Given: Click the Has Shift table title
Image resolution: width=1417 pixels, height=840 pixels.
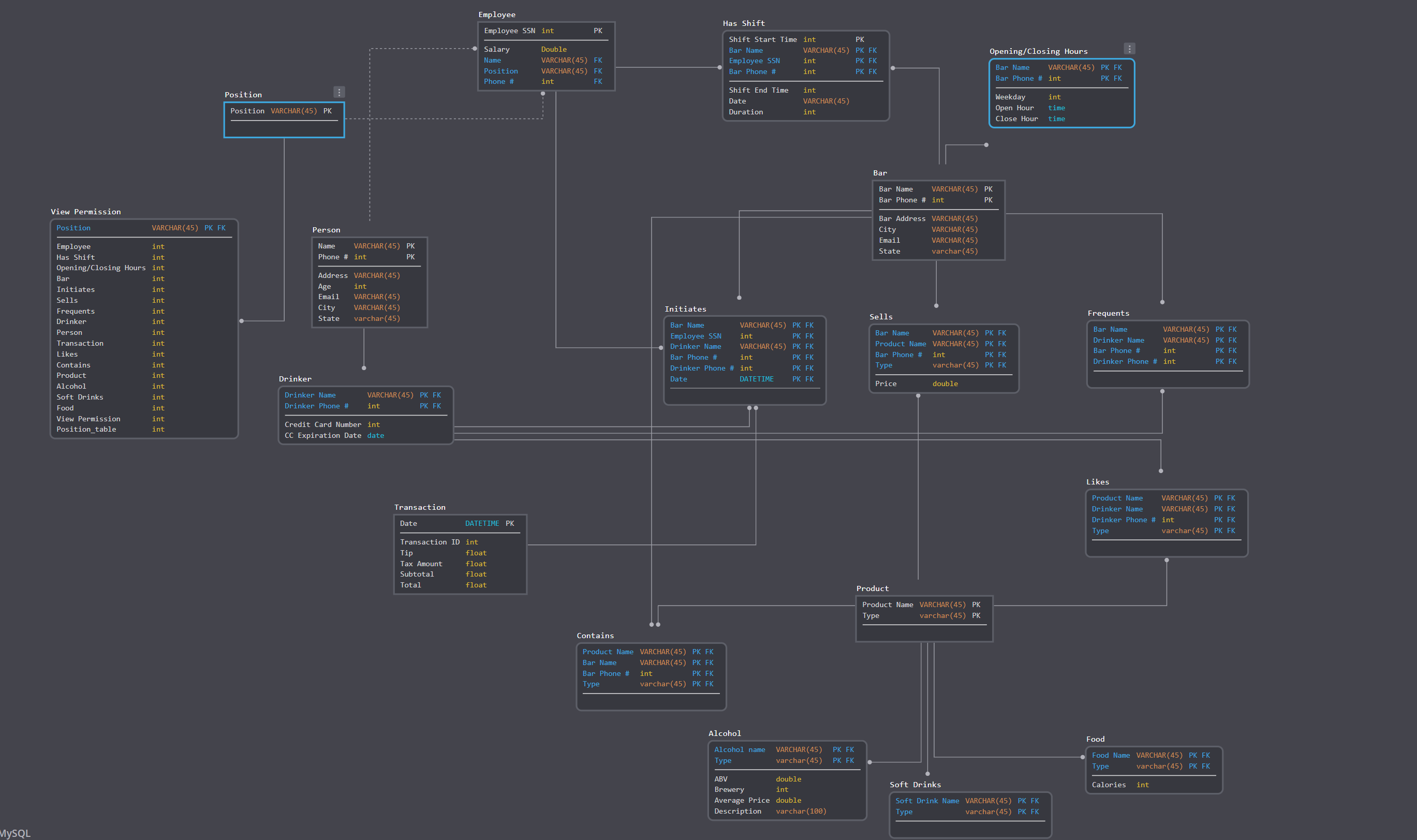Looking at the screenshot, I should (x=744, y=23).
